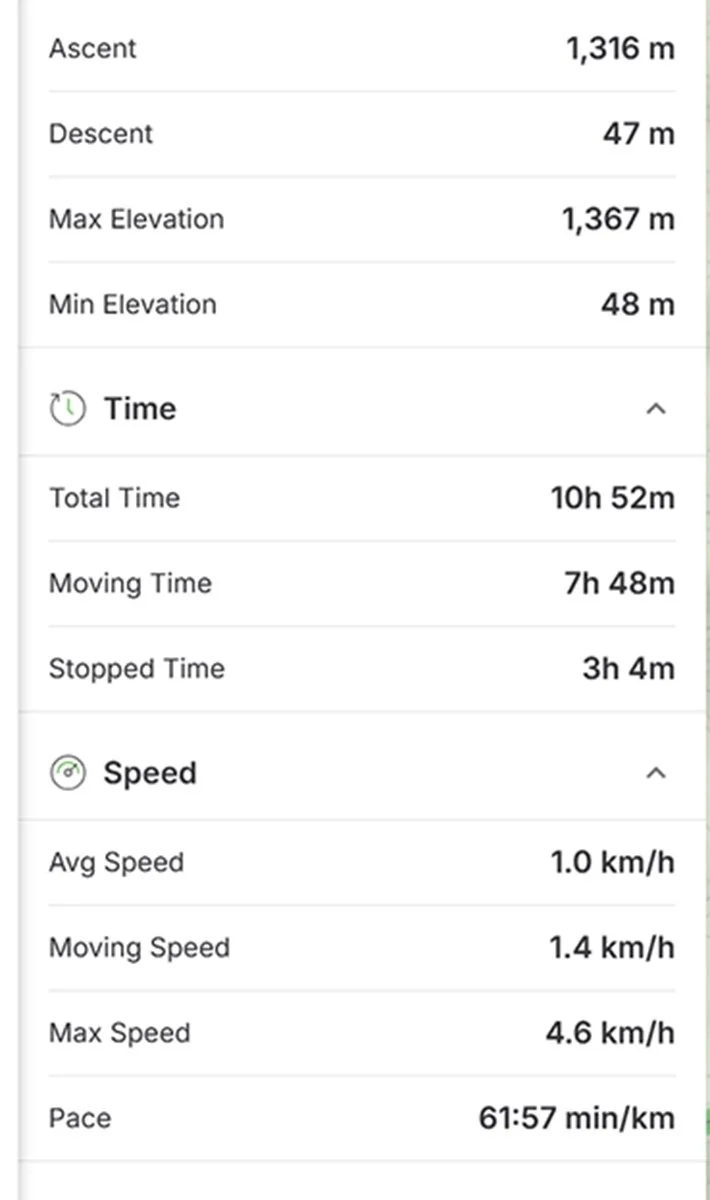Screen dimensions: 710x1200
Task: Click the Moving Speed 1.4 km/h value
Action: tap(612, 948)
